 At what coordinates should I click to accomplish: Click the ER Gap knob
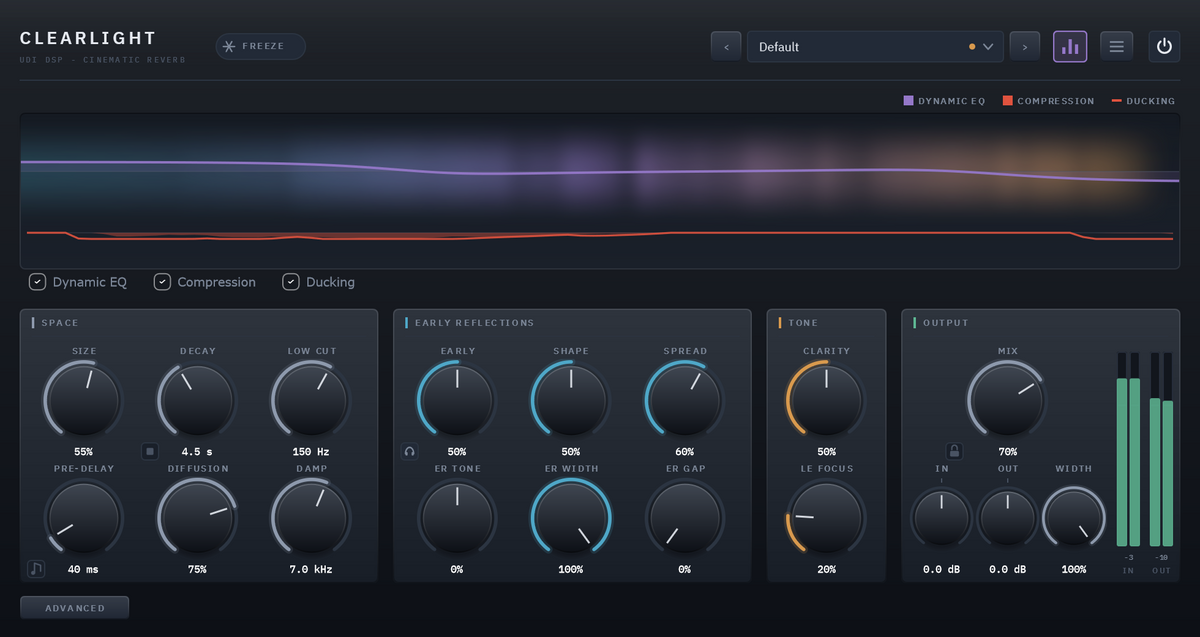pos(685,517)
